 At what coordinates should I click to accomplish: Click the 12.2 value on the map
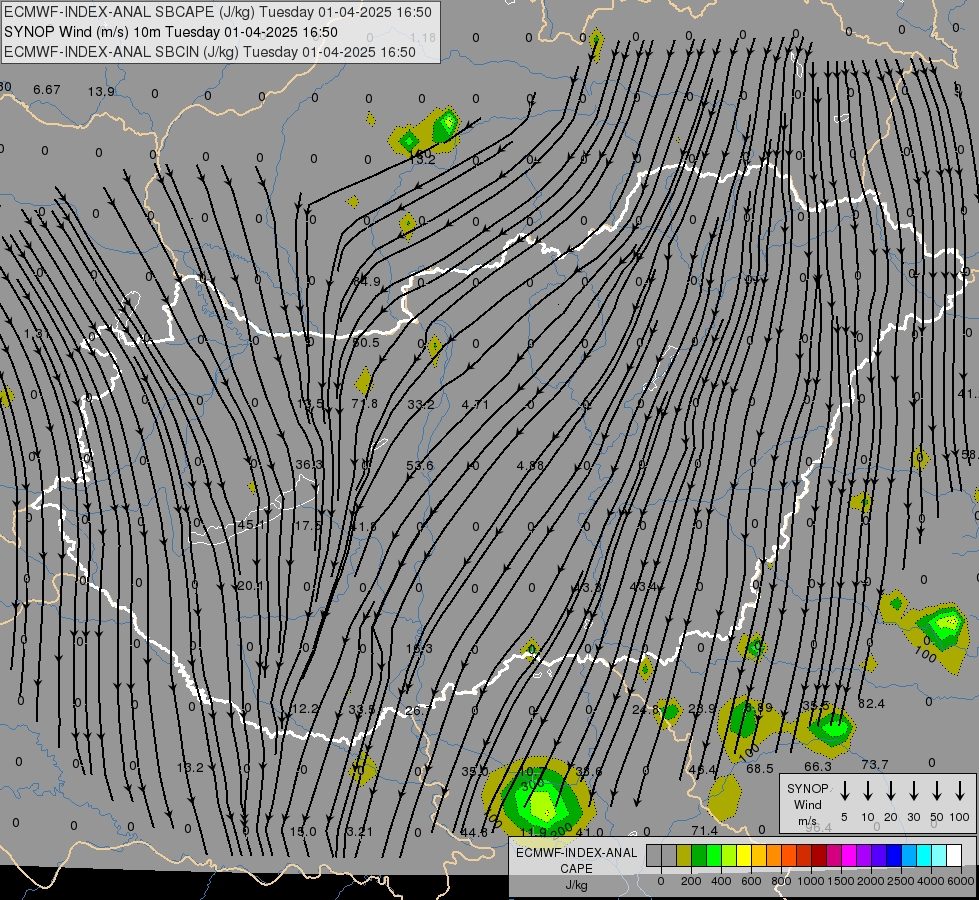[x=305, y=708]
